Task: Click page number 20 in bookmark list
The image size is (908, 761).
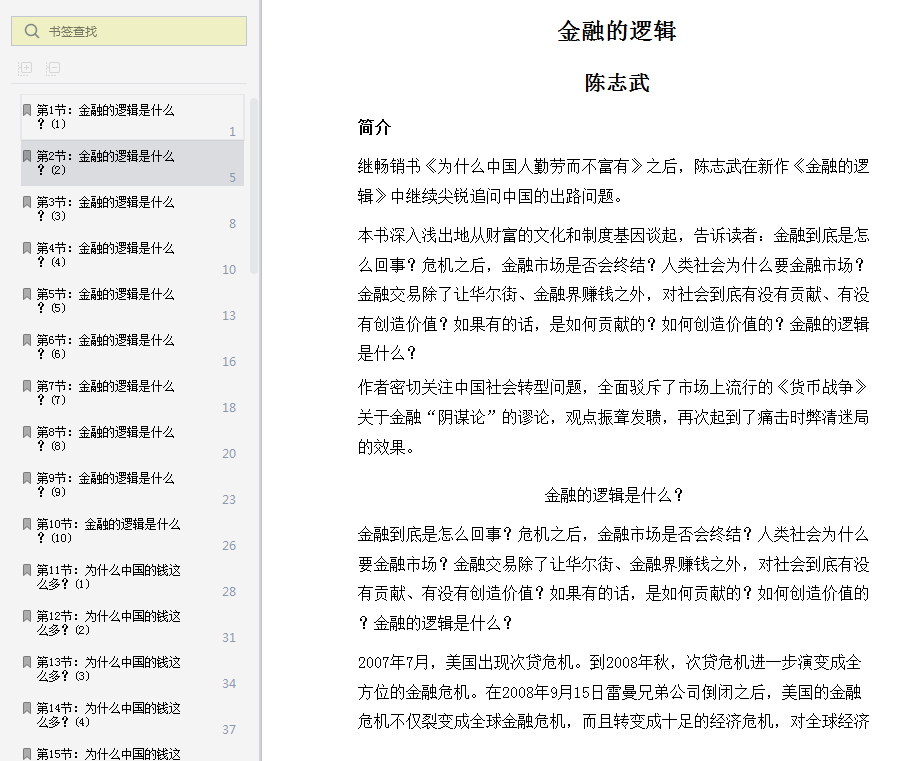Action: point(229,453)
